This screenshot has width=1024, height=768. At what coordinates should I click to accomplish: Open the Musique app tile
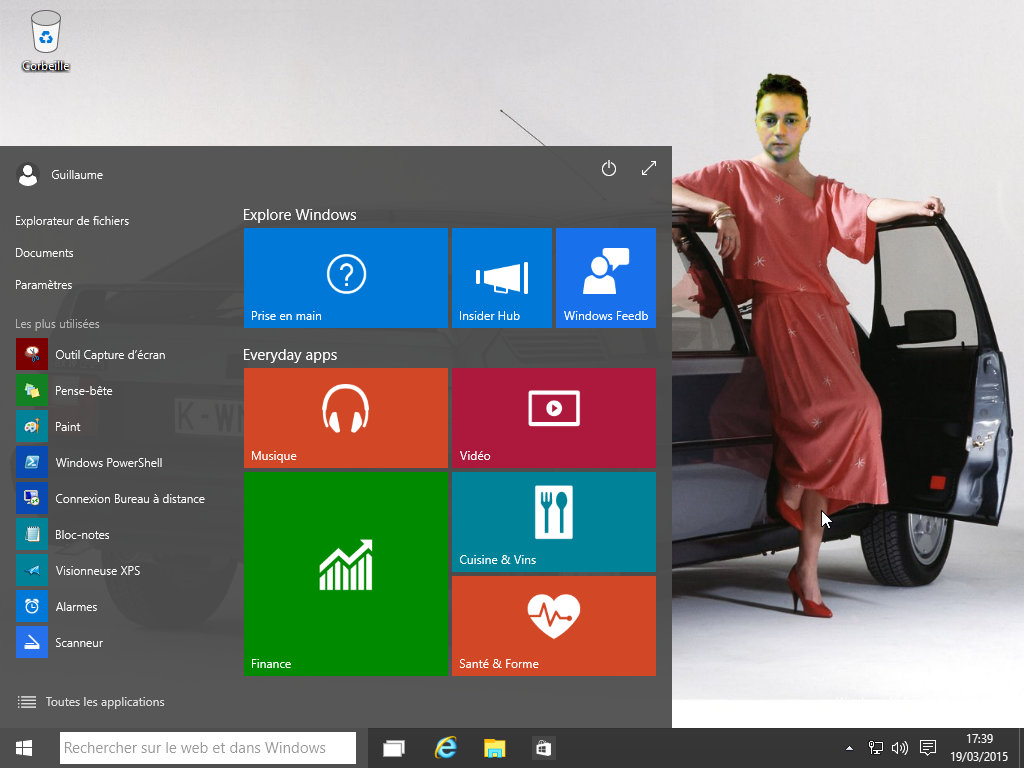point(345,418)
